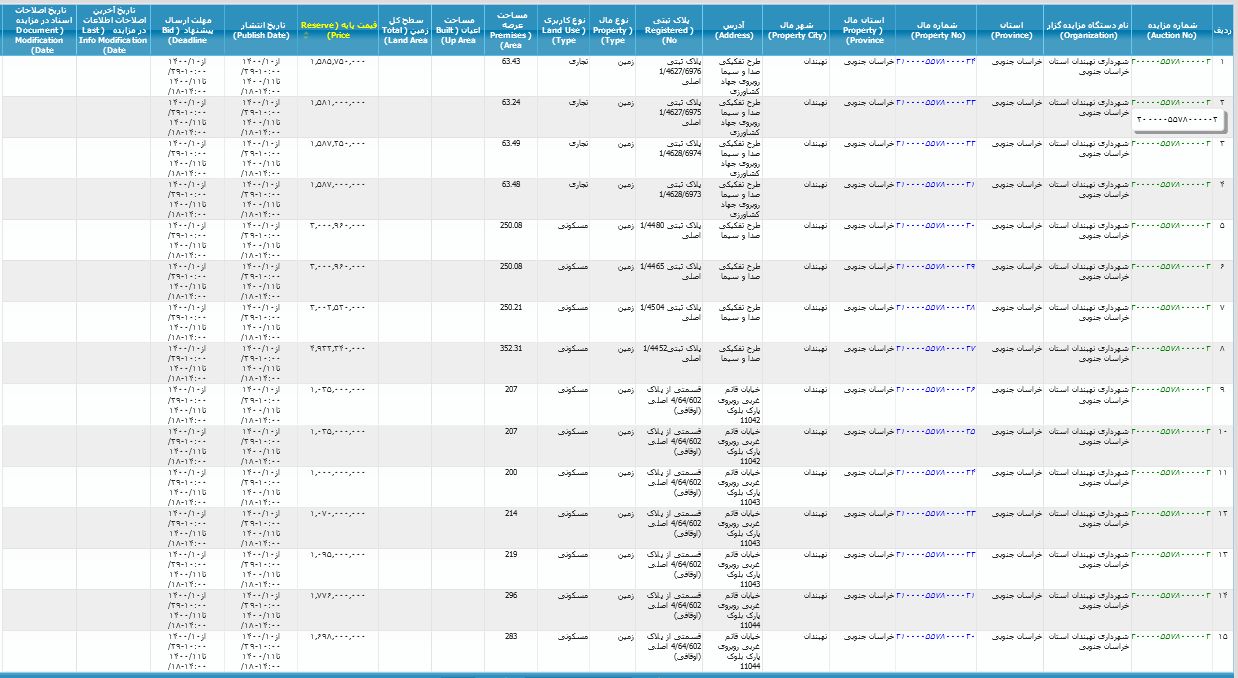Click the Land Use Type column header
The height and width of the screenshot is (678, 1238).
pos(563,29)
